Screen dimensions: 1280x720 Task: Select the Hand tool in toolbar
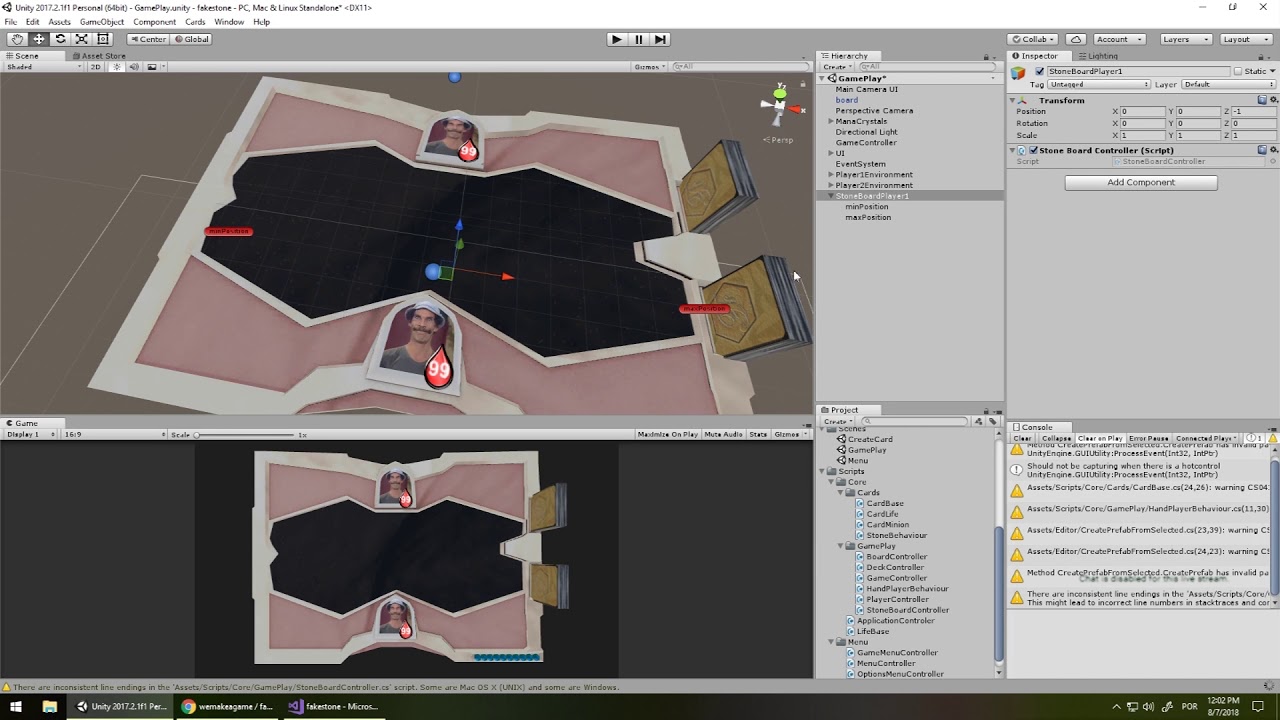pos(17,39)
